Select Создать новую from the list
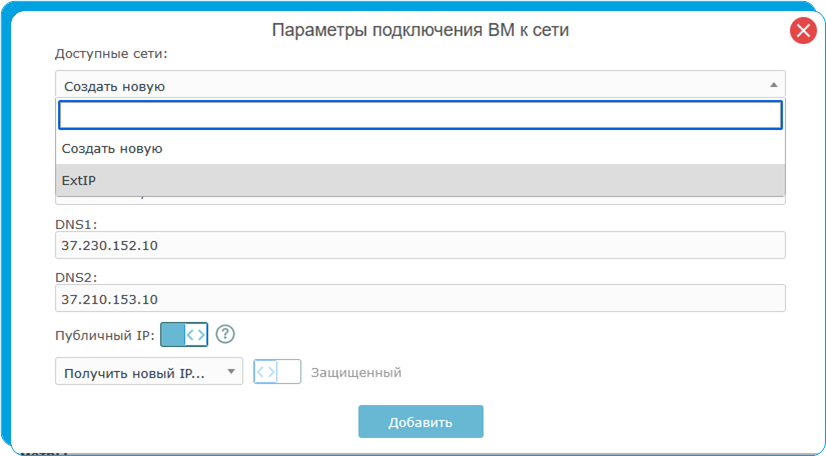The image size is (826, 456). click(112, 148)
